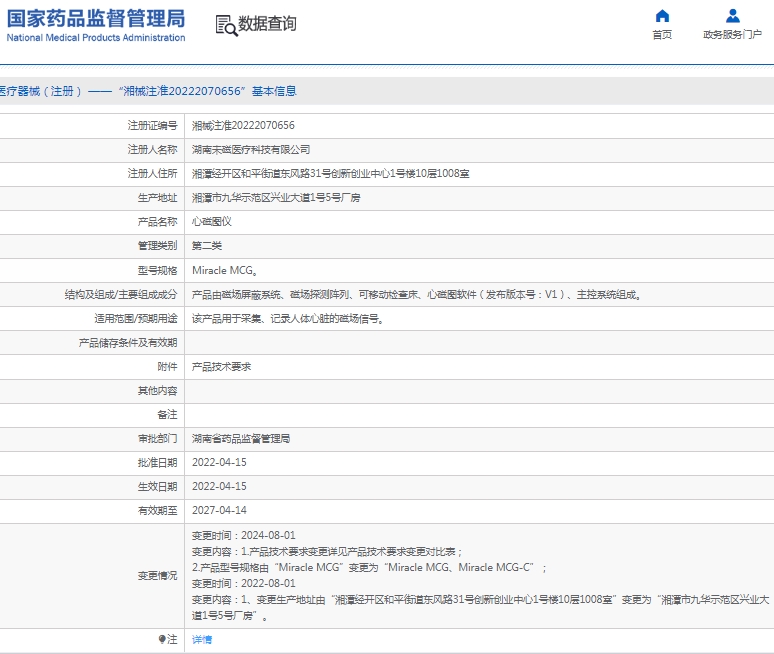Click the 适用范围 value 该产品用于采集
Image resolution: width=774 pixels, height=654 pixels.
288,319
